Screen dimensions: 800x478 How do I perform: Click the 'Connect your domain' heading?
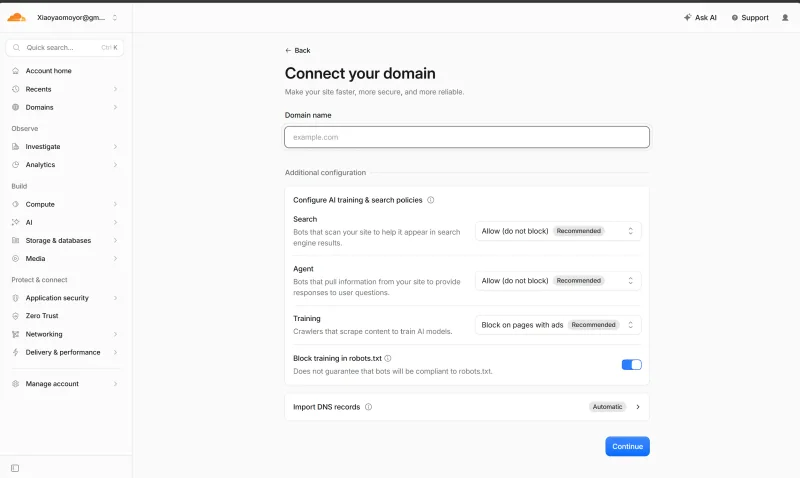360,73
